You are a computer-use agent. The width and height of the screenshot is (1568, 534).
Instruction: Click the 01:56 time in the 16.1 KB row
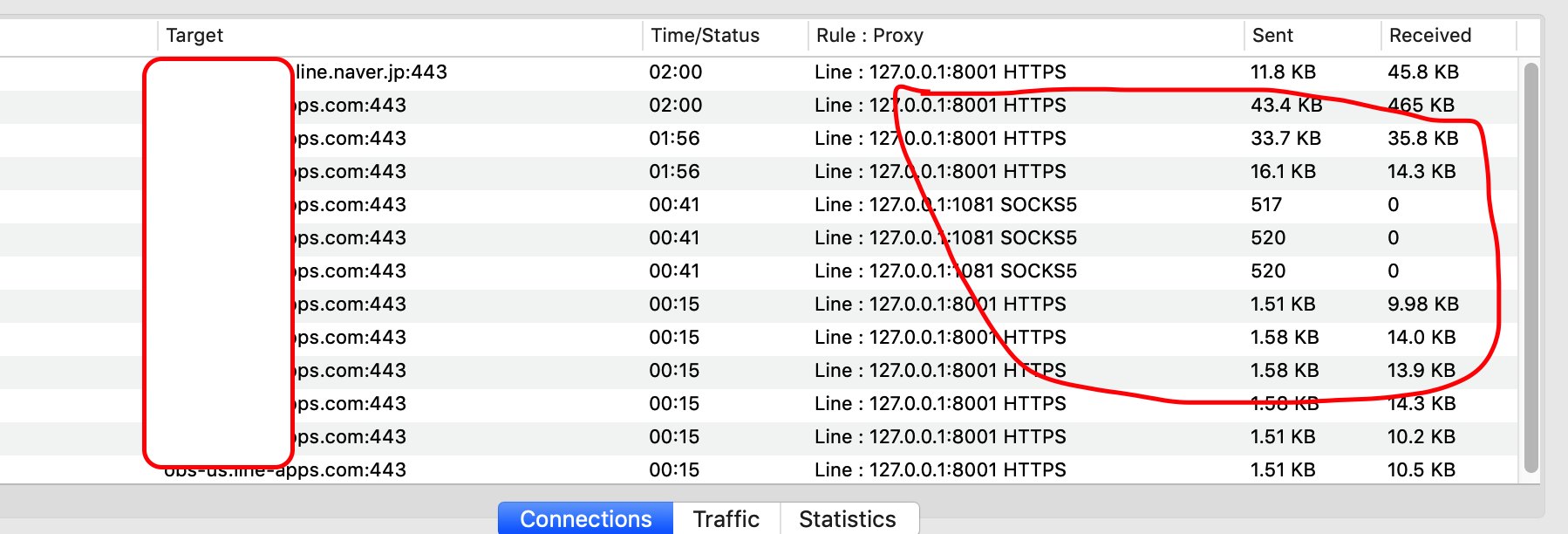(674, 172)
